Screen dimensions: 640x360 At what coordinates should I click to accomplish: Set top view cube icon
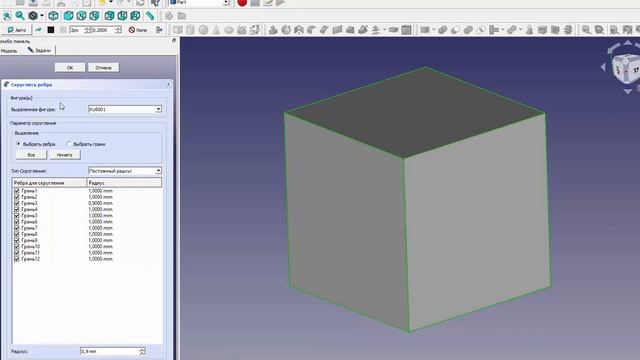coord(81,16)
